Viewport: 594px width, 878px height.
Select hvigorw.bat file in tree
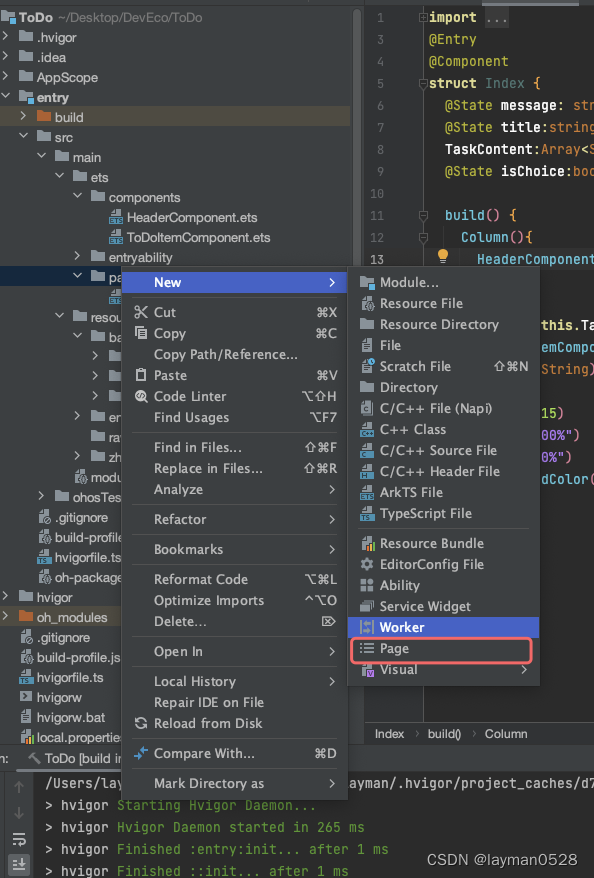(71, 717)
